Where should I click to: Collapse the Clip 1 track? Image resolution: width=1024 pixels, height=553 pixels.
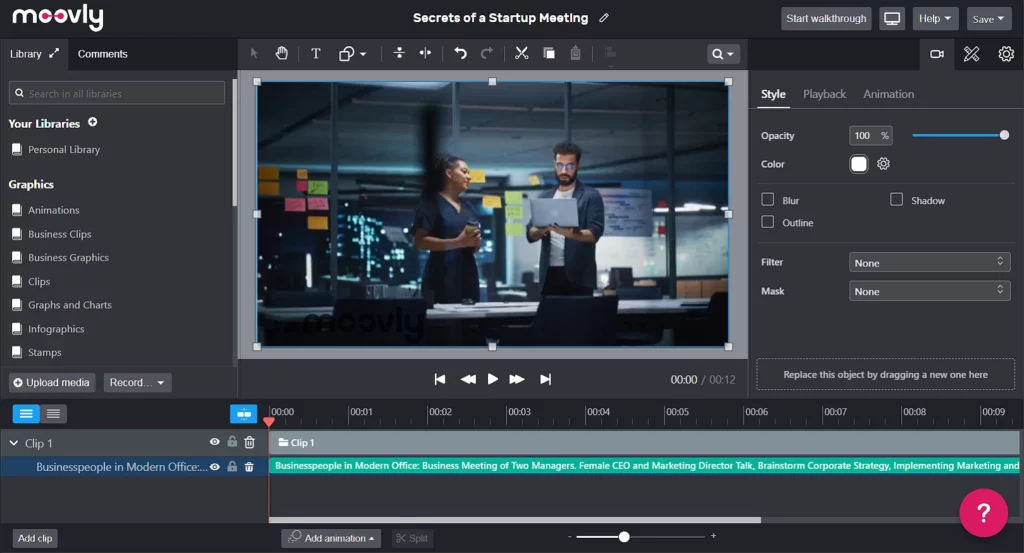[14, 443]
